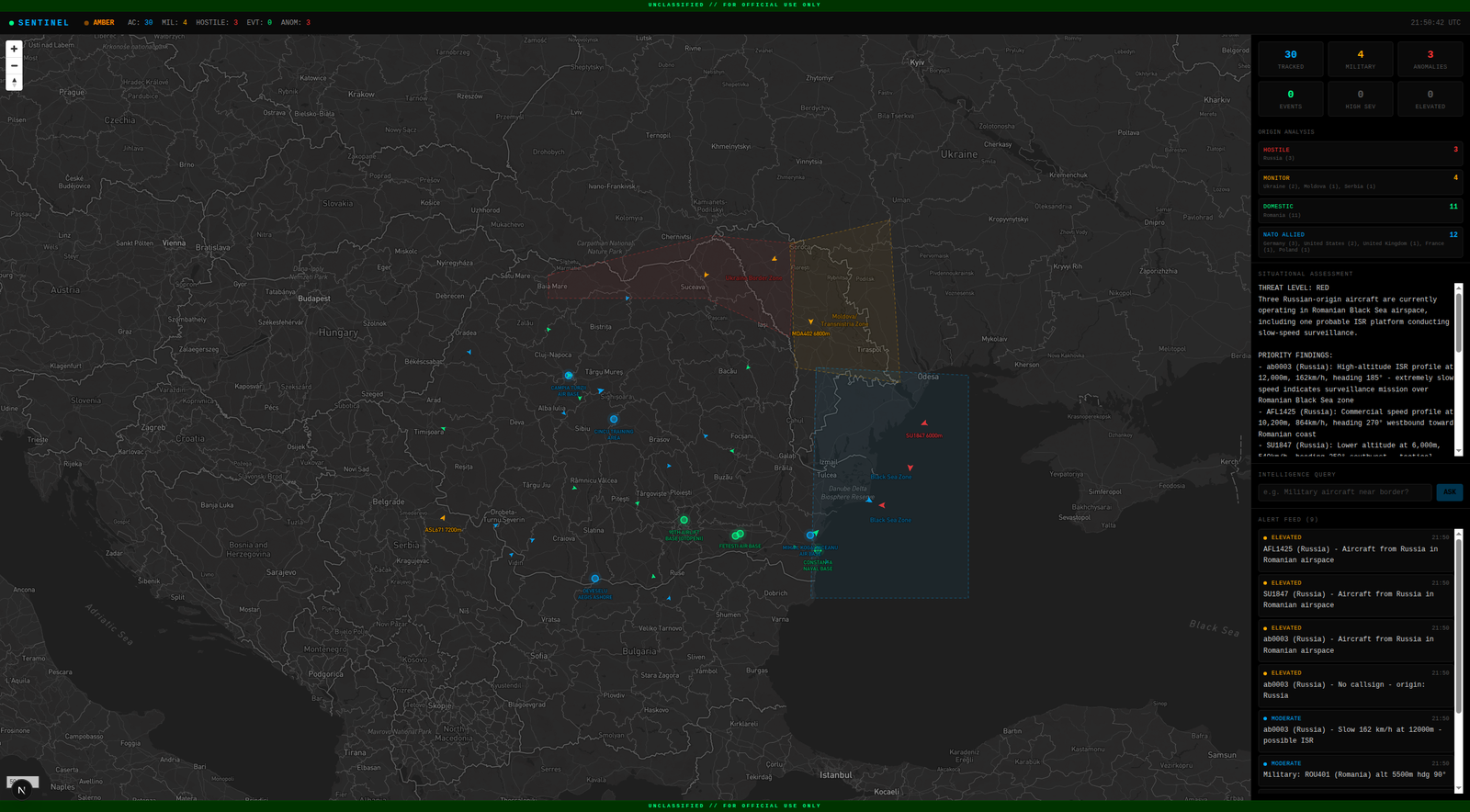Select the green aircraft near Ramnicu Valcea
The image size is (1470, 812).
[x=574, y=488]
